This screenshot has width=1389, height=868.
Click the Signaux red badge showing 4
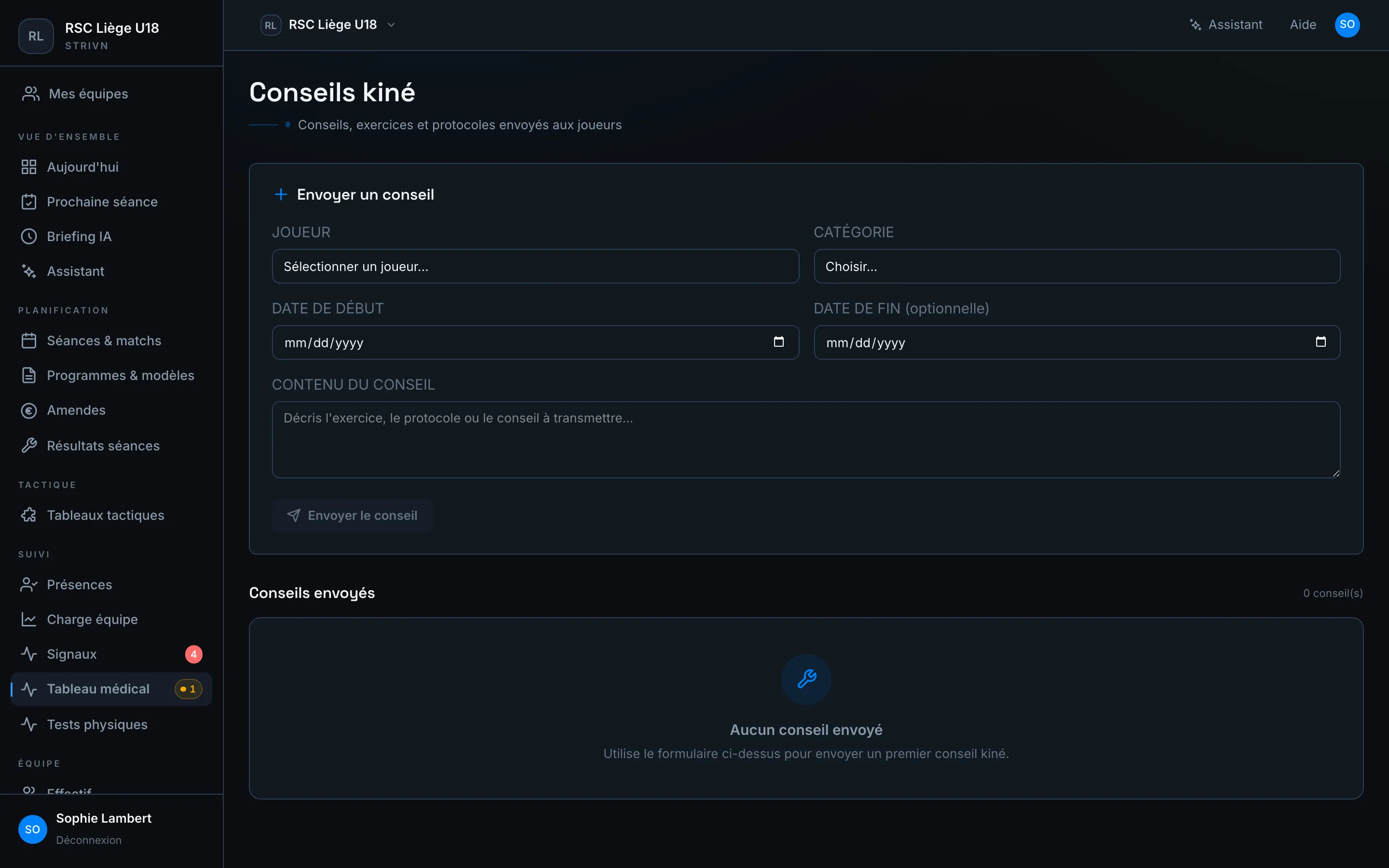[x=193, y=654]
